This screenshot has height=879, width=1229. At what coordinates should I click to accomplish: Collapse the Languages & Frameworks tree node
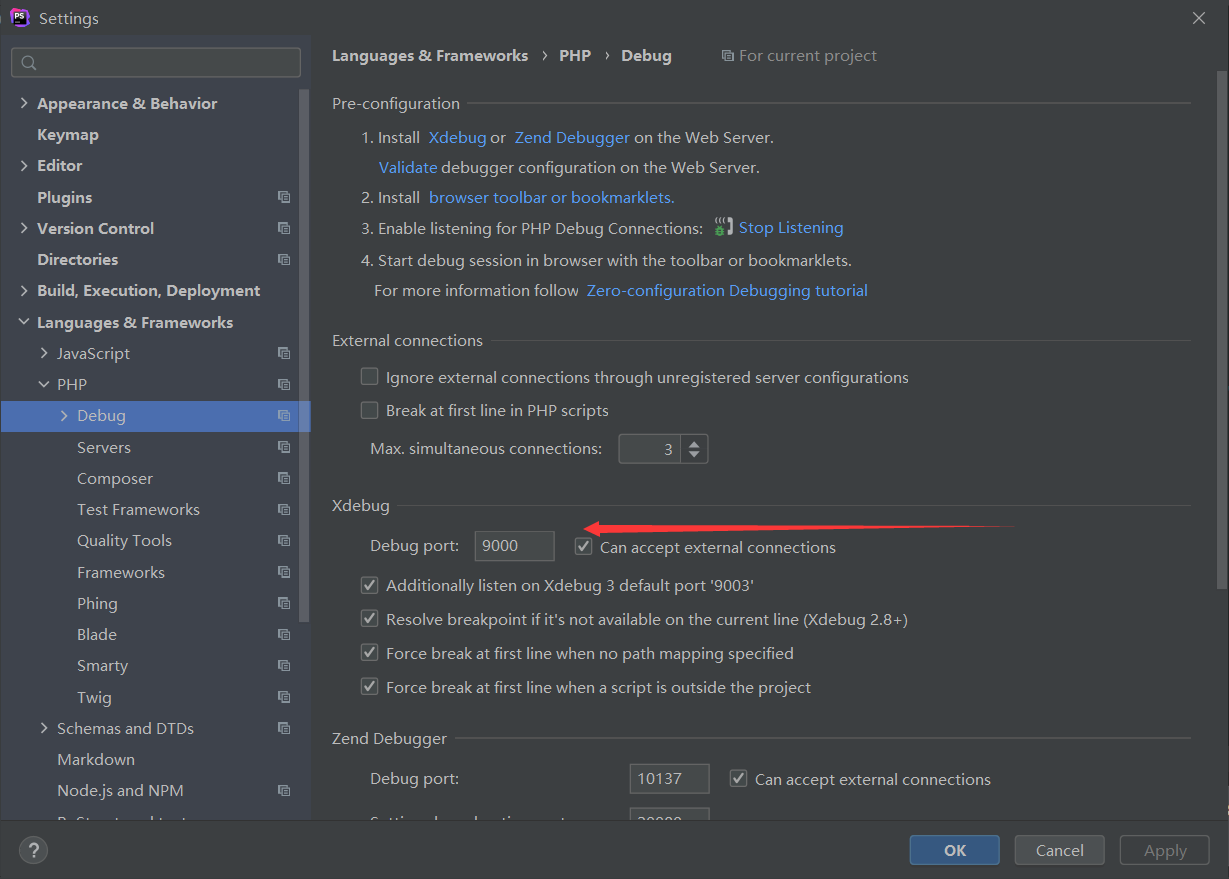pos(24,323)
